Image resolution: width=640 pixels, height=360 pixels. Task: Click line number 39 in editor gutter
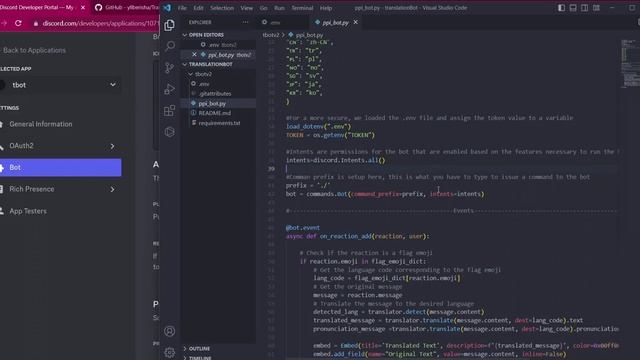pos(271,169)
